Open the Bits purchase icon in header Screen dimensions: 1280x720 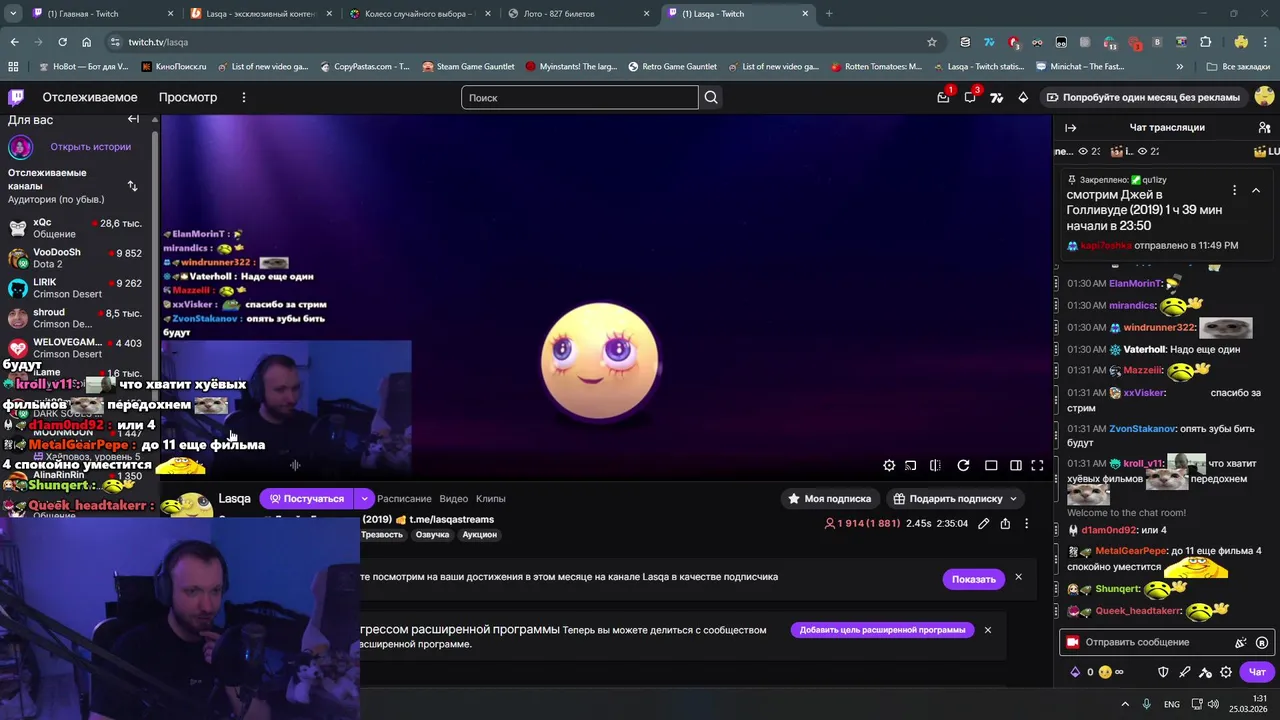pos(1023,97)
